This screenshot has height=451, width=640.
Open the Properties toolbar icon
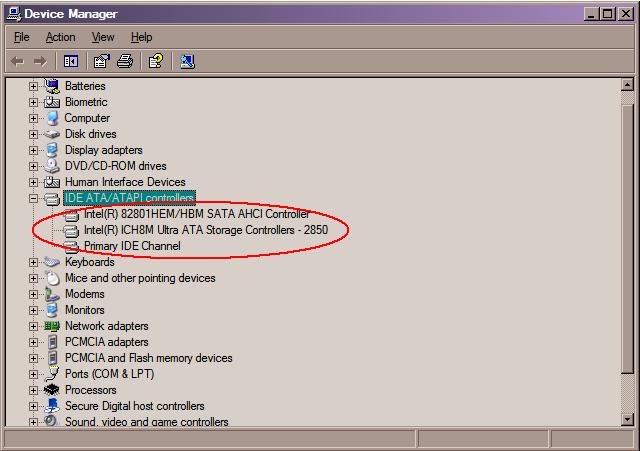pos(102,62)
